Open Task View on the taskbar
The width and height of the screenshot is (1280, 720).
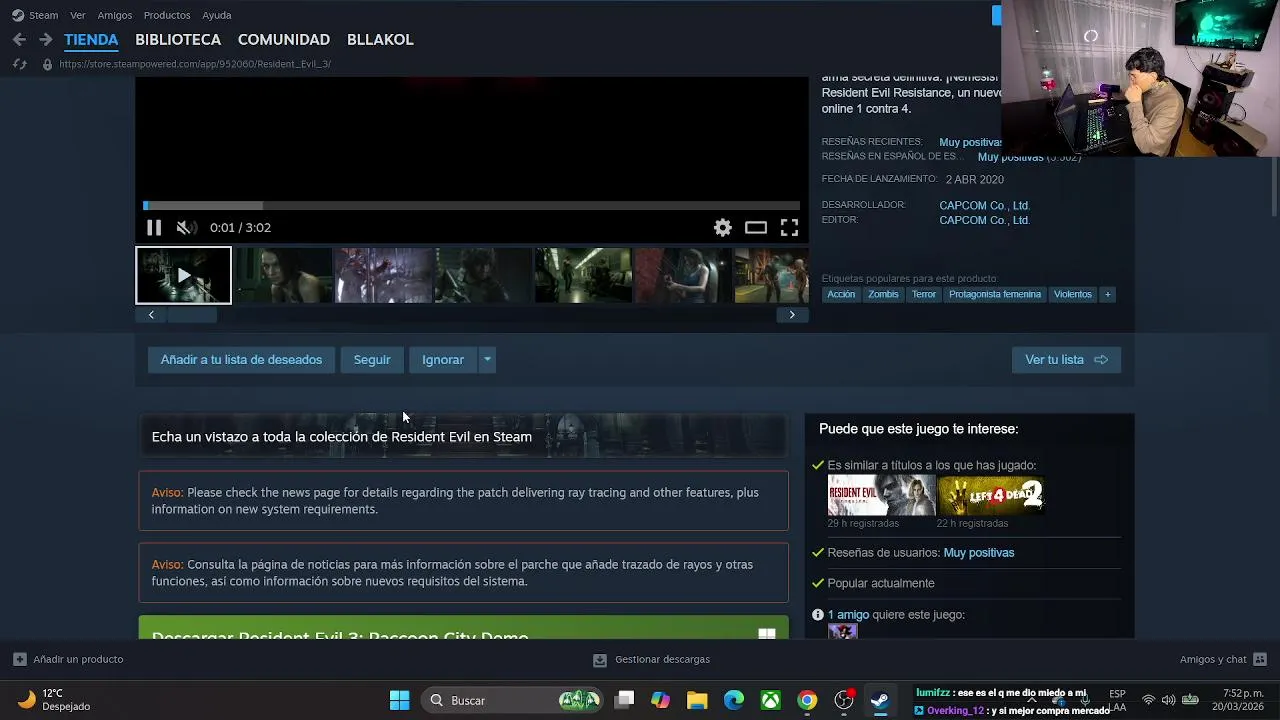(x=624, y=701)
